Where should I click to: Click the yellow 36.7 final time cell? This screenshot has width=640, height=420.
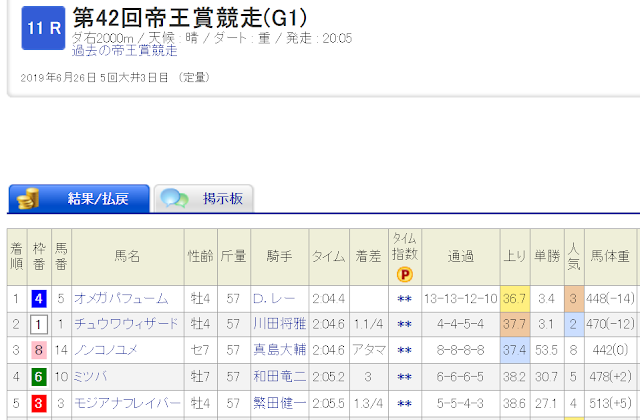pyautogui.click(x=515, y=299)
